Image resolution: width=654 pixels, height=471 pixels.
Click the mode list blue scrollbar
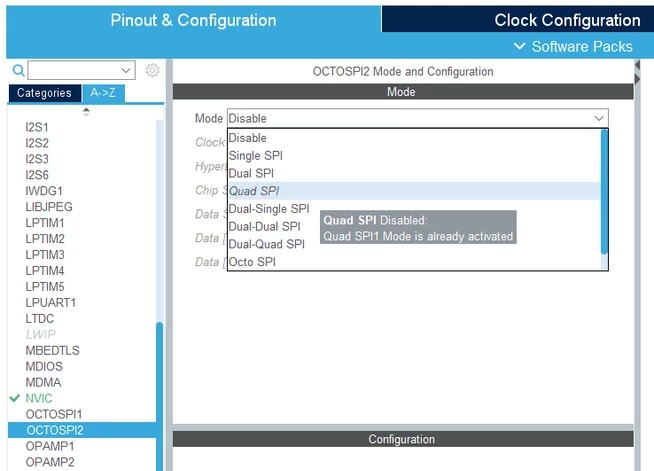point(604,192)
